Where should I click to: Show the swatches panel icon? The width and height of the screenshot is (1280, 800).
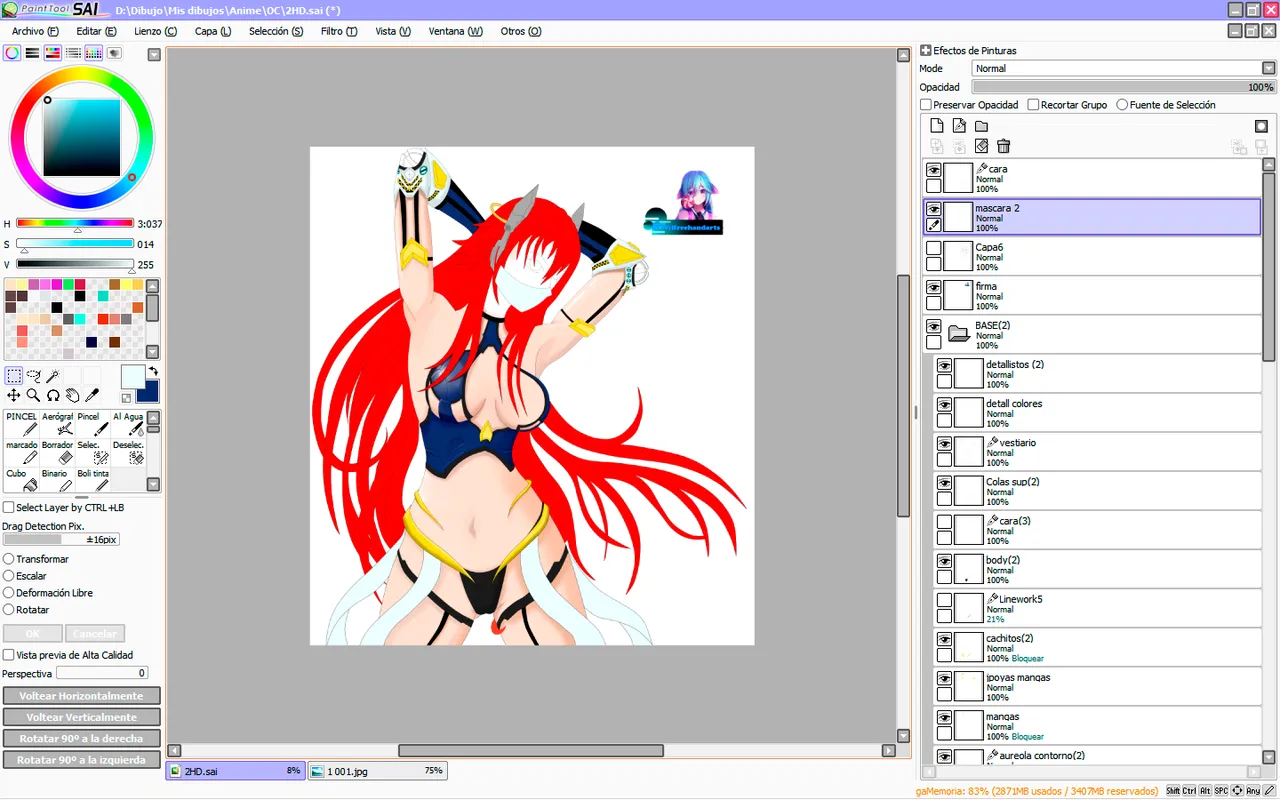pyautogui.click(x=93, y=53)
